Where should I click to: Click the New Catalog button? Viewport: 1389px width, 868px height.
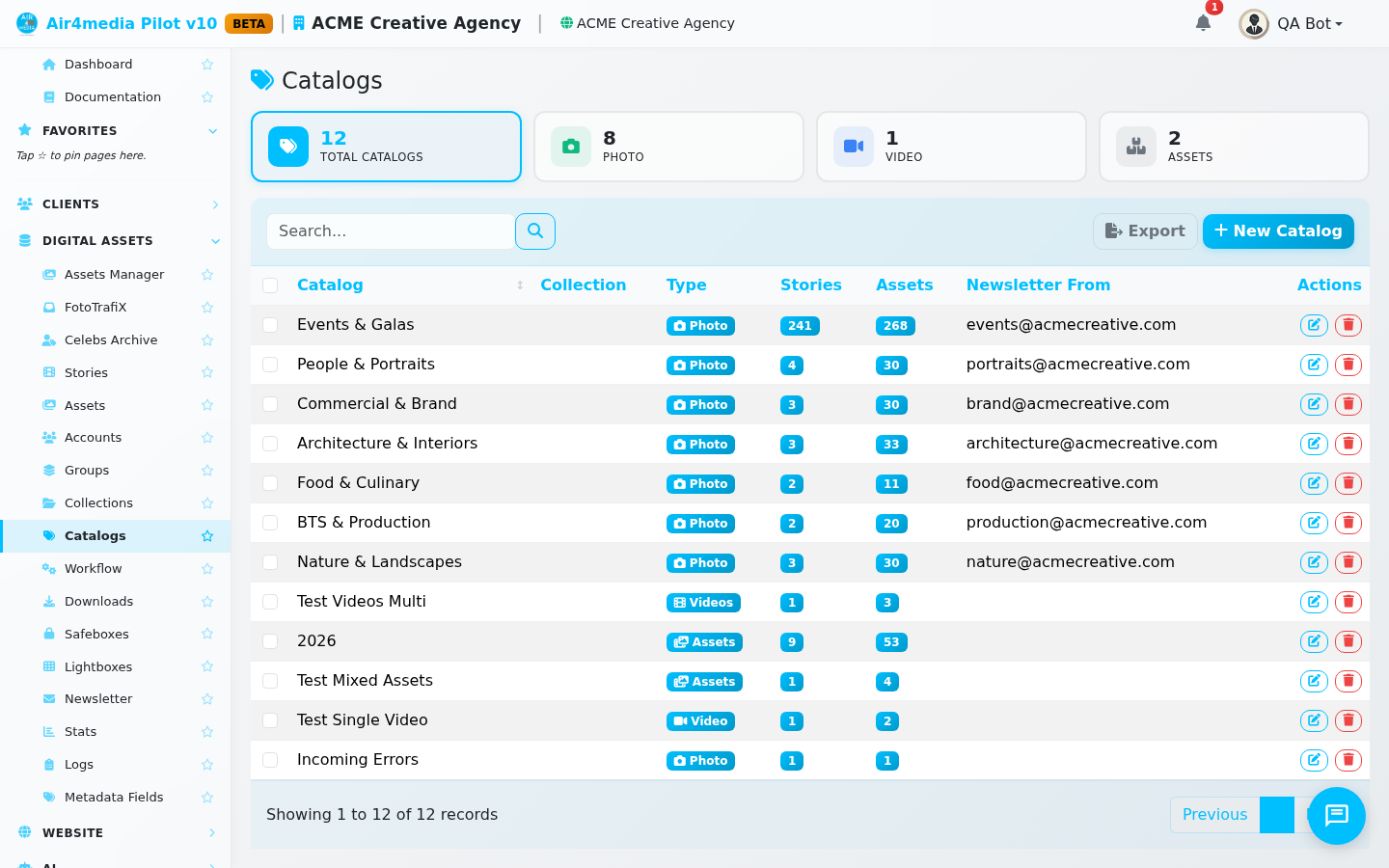[1278, 231]
